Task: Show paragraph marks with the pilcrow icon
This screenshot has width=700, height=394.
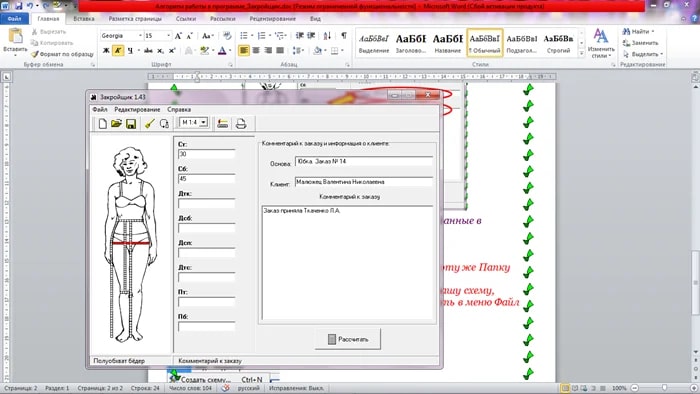Action: 344,36
